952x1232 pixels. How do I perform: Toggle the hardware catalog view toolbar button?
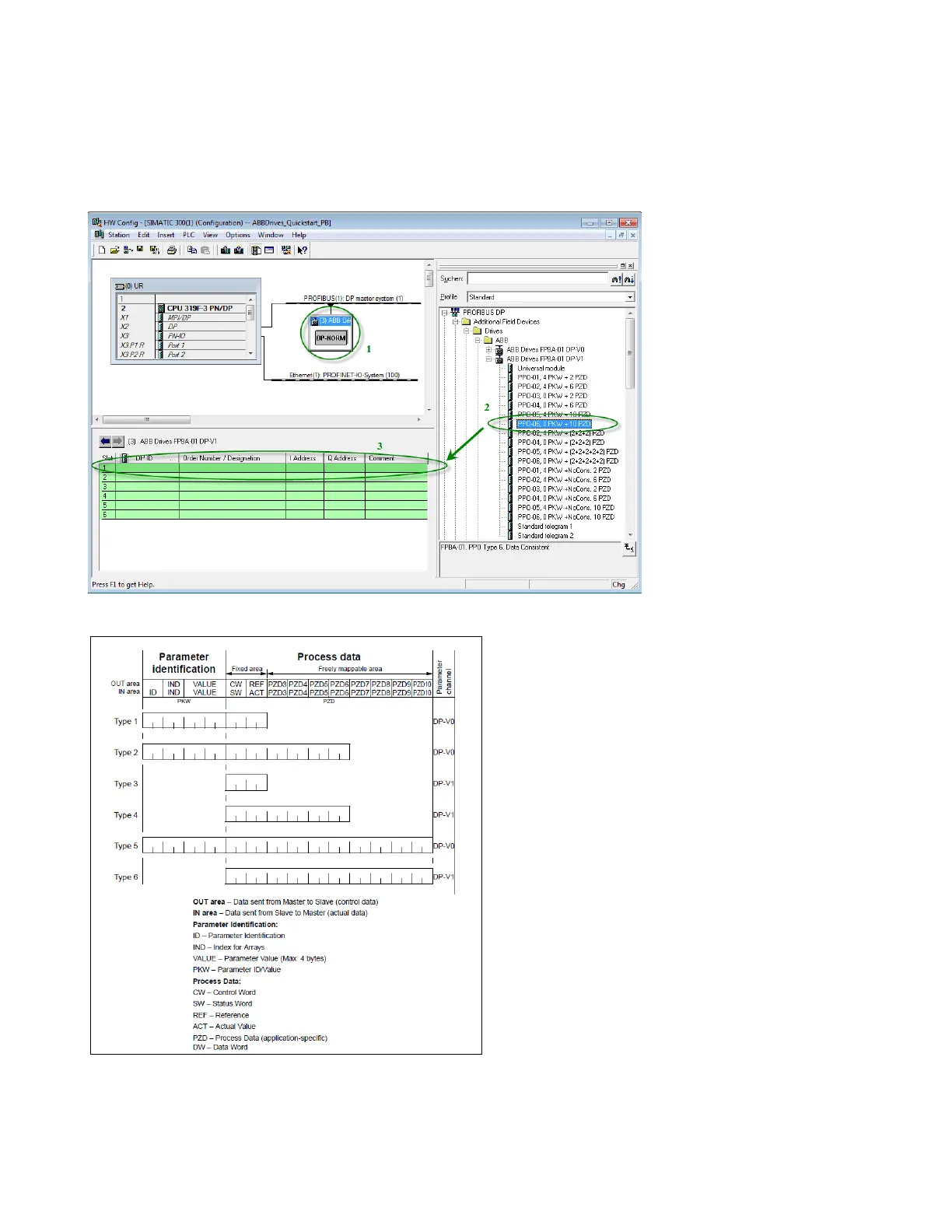click(255, 250)
